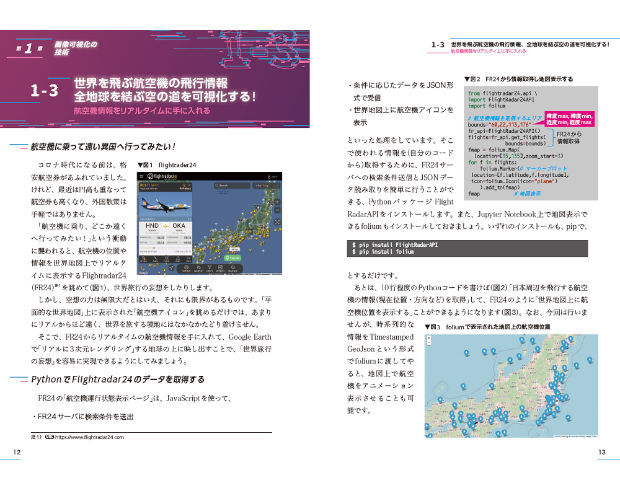Screen dimensions: 620x500
Task: Click the 'bounds=' line in the code listing
Action: (x=499, y=125)
